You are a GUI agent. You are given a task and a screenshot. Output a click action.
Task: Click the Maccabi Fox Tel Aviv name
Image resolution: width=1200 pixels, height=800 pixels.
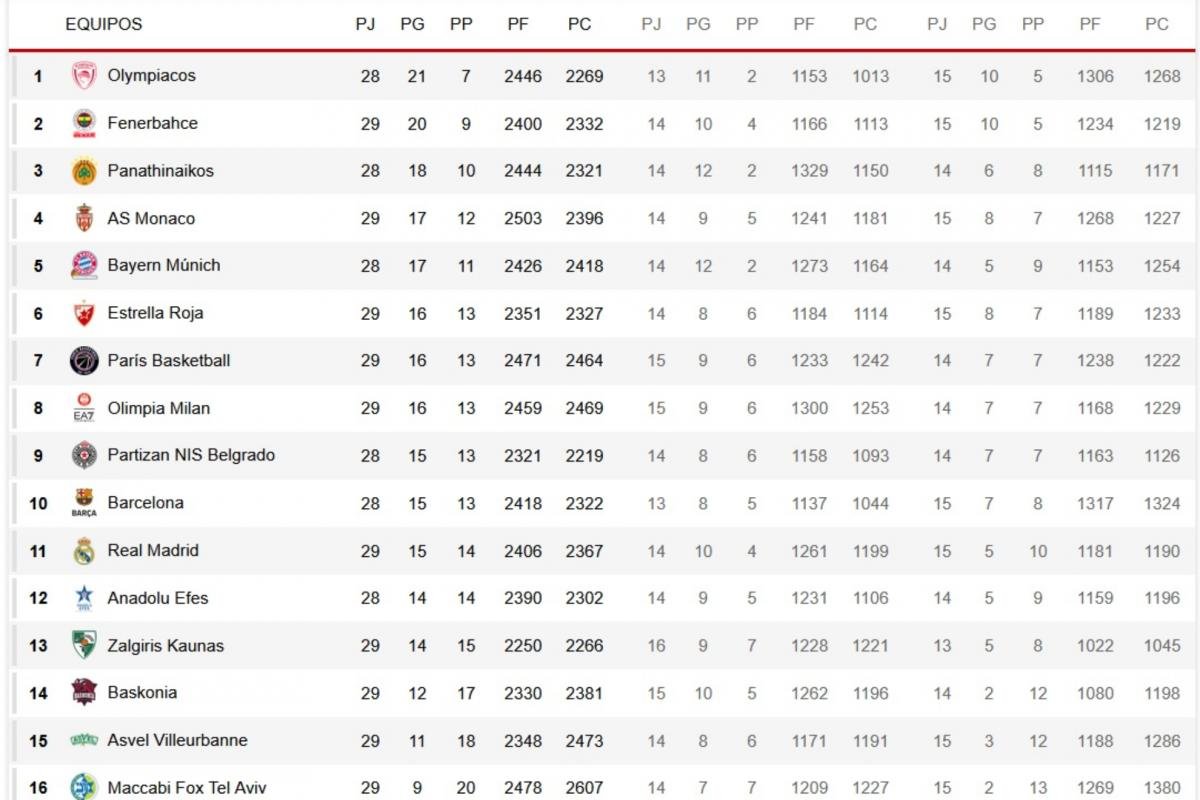[x=186, y=788]
